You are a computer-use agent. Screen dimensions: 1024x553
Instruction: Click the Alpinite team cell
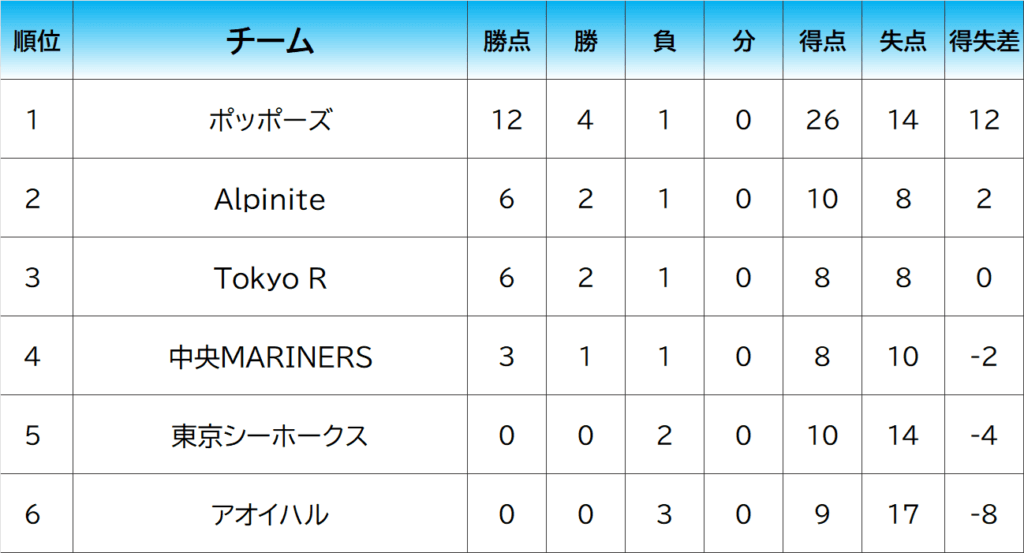tap(270, 199)
